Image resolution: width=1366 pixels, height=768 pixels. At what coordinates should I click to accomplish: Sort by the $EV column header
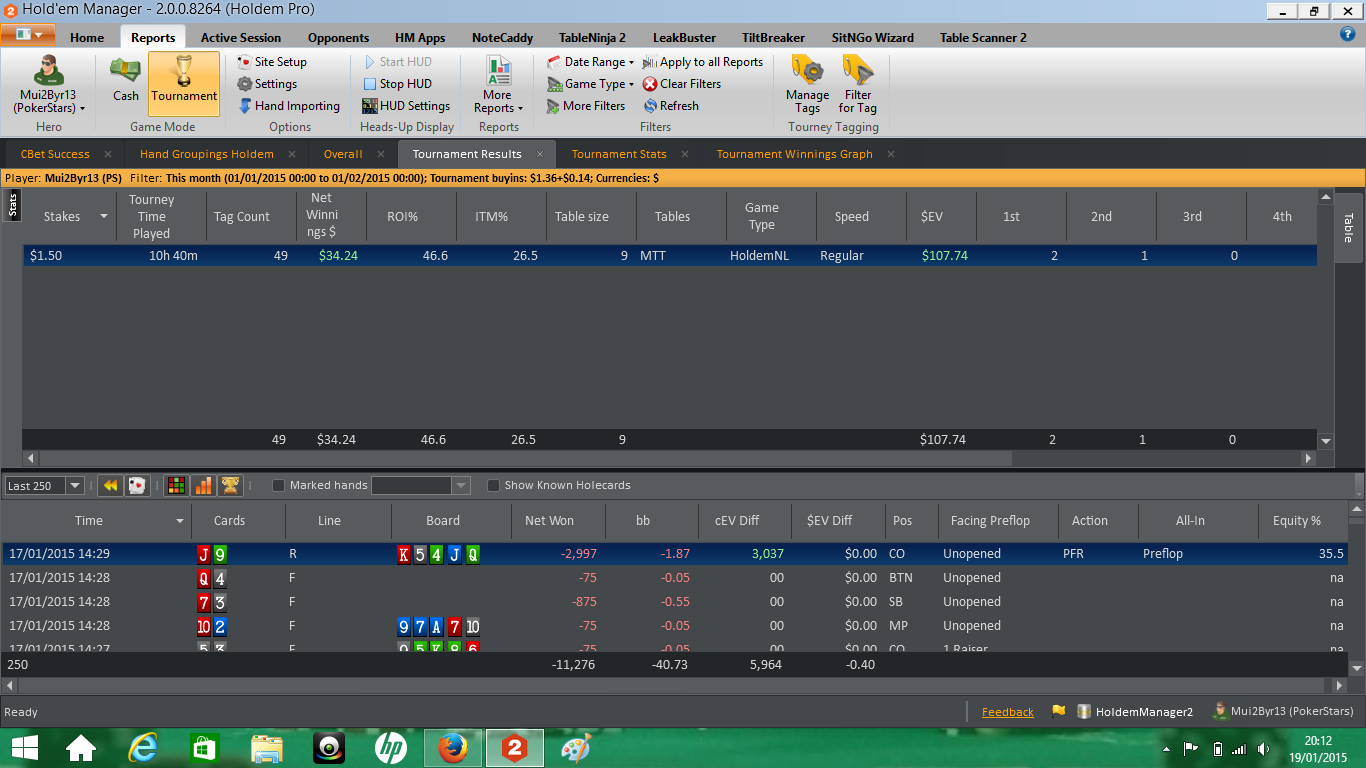(x=932, y=217)
